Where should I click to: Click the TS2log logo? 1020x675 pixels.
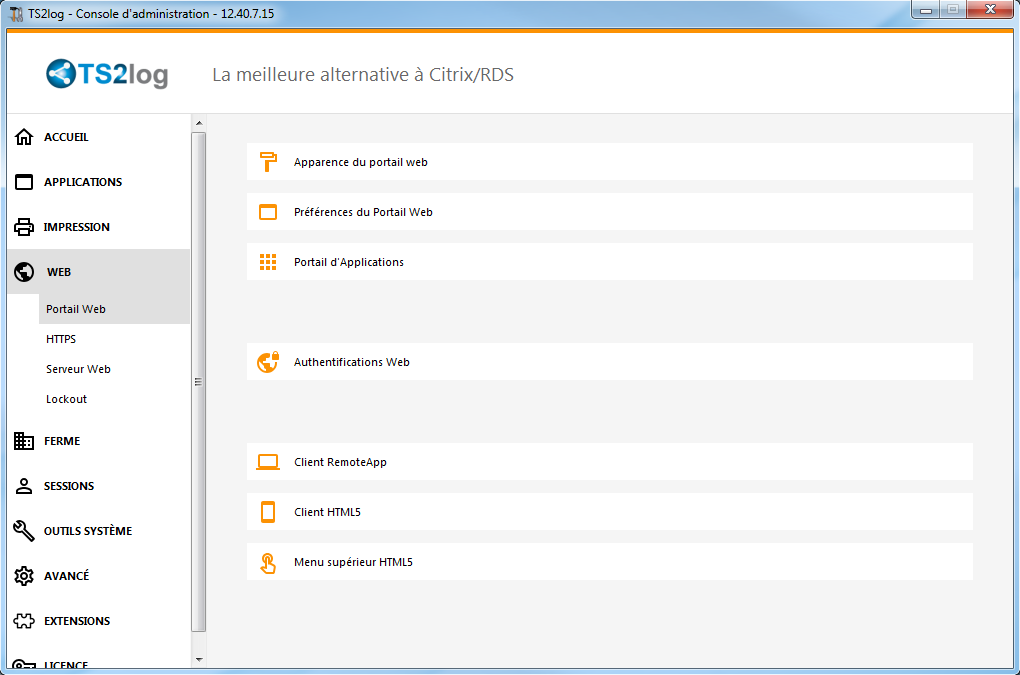[x=107, y=73]
